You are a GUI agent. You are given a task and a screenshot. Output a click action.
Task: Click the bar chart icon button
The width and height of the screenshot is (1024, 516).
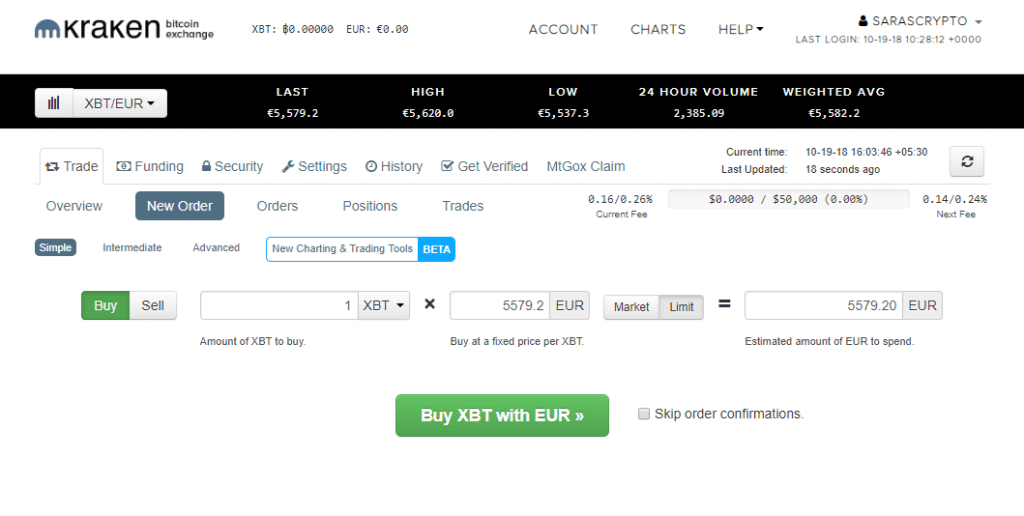click(x=54, y=103)
